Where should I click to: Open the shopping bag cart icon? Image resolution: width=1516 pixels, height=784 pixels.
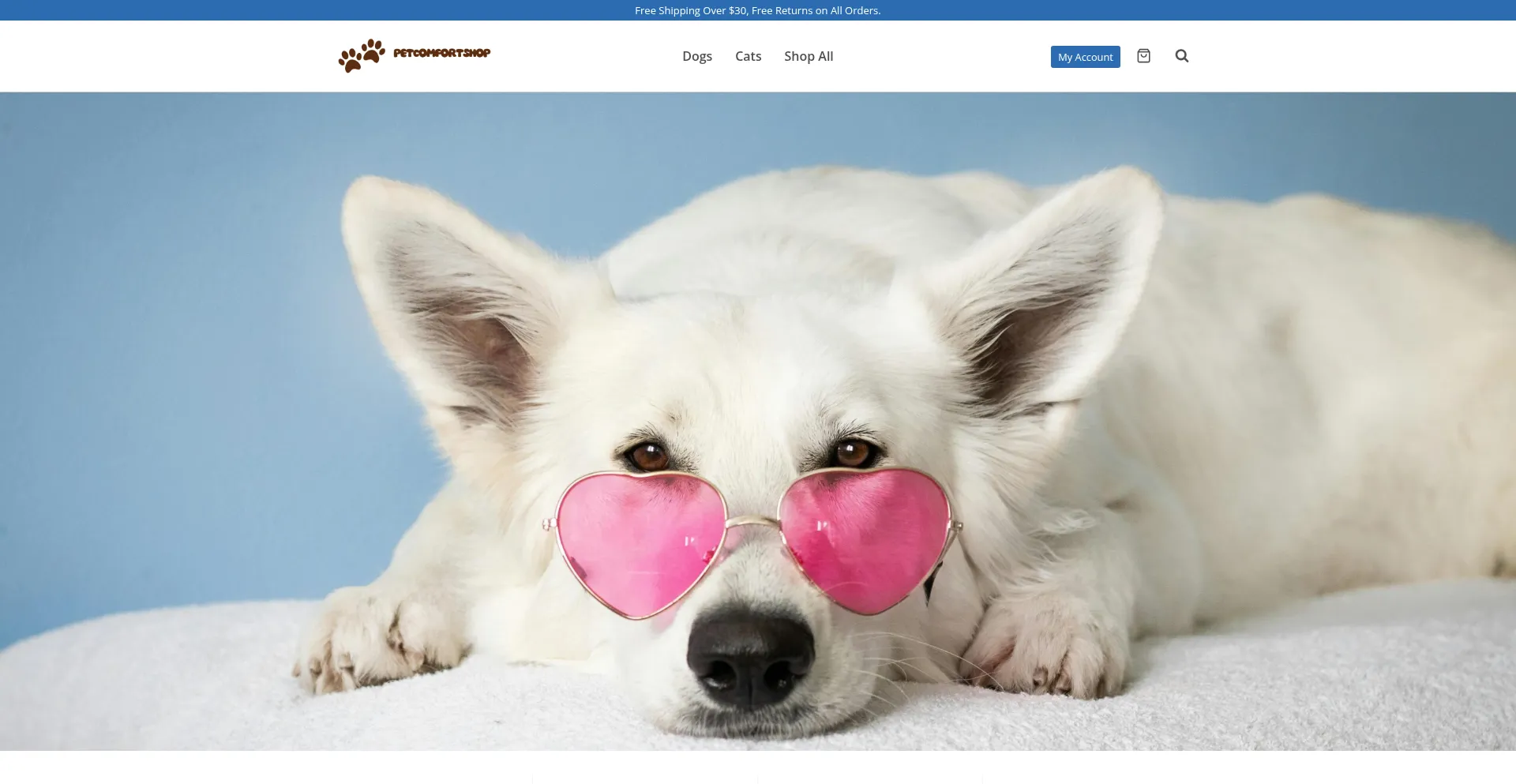coord(1143,56)
